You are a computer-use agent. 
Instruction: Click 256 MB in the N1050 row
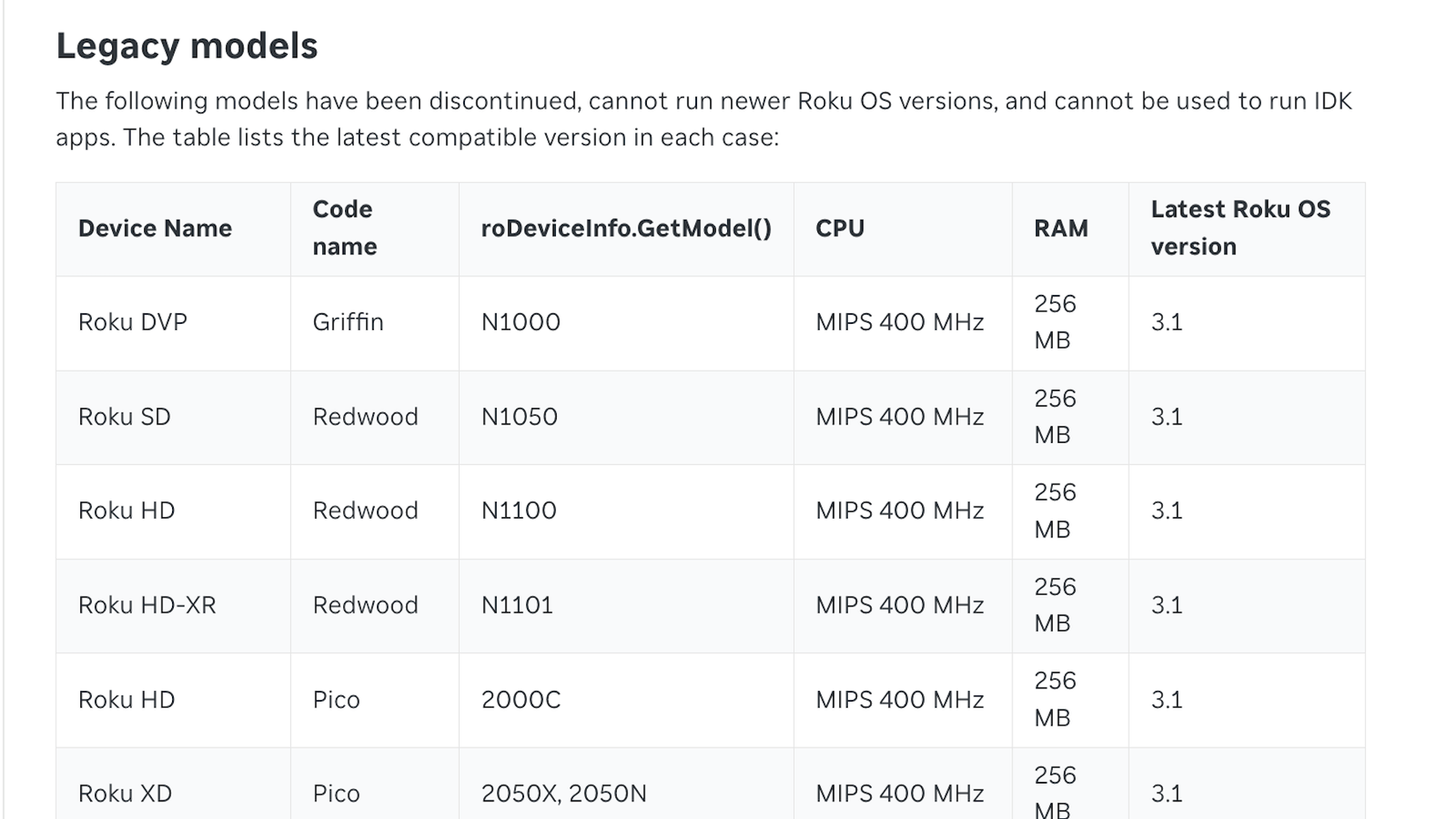coord(1055,417)
